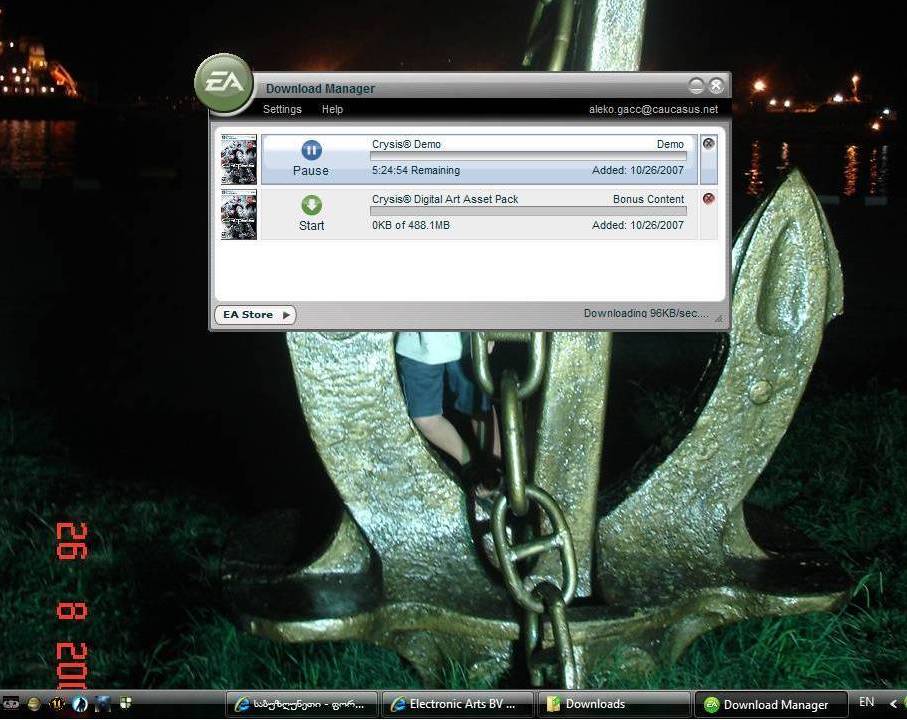Click the '5:24:54 Remaining' text
The width and height of the screenshot is (907, 720).
pos(416,171)
